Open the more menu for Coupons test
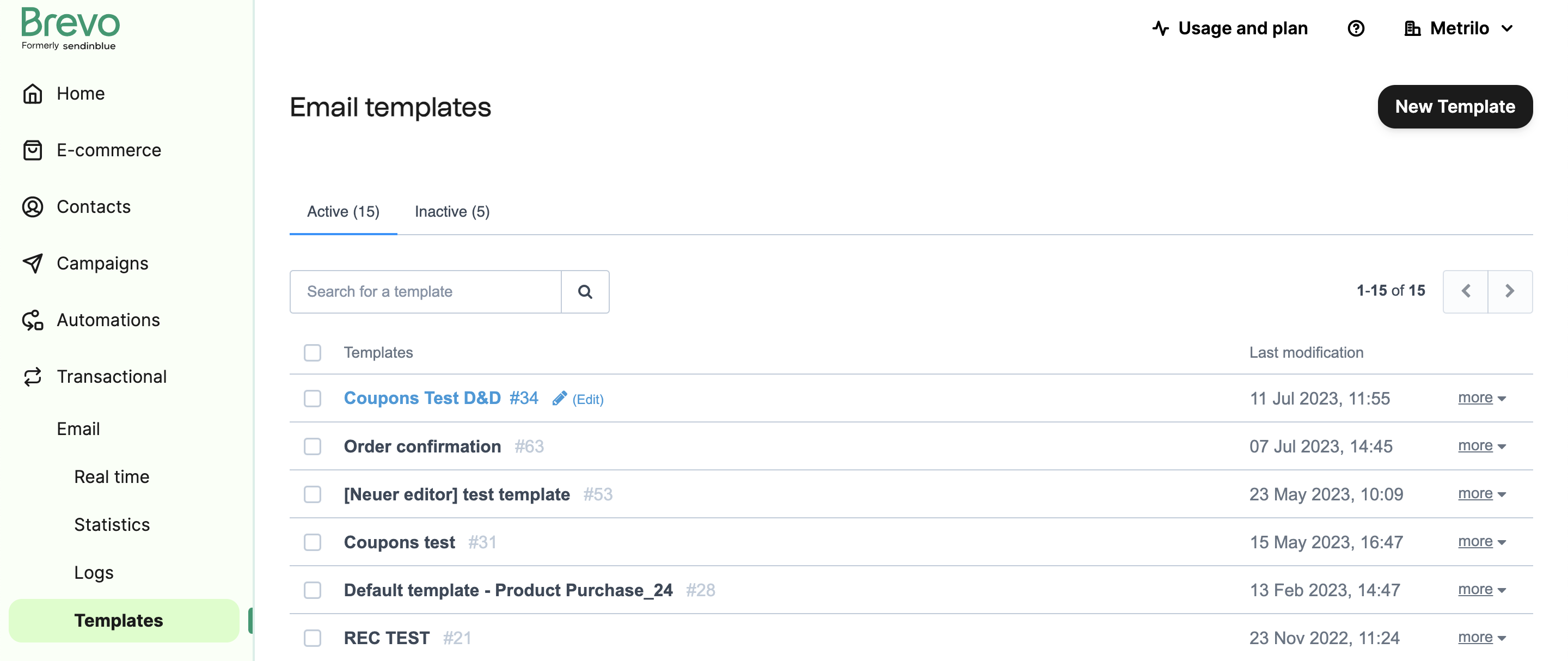Viewport: 1568px width, 661px height. (x=1481, y=541)
